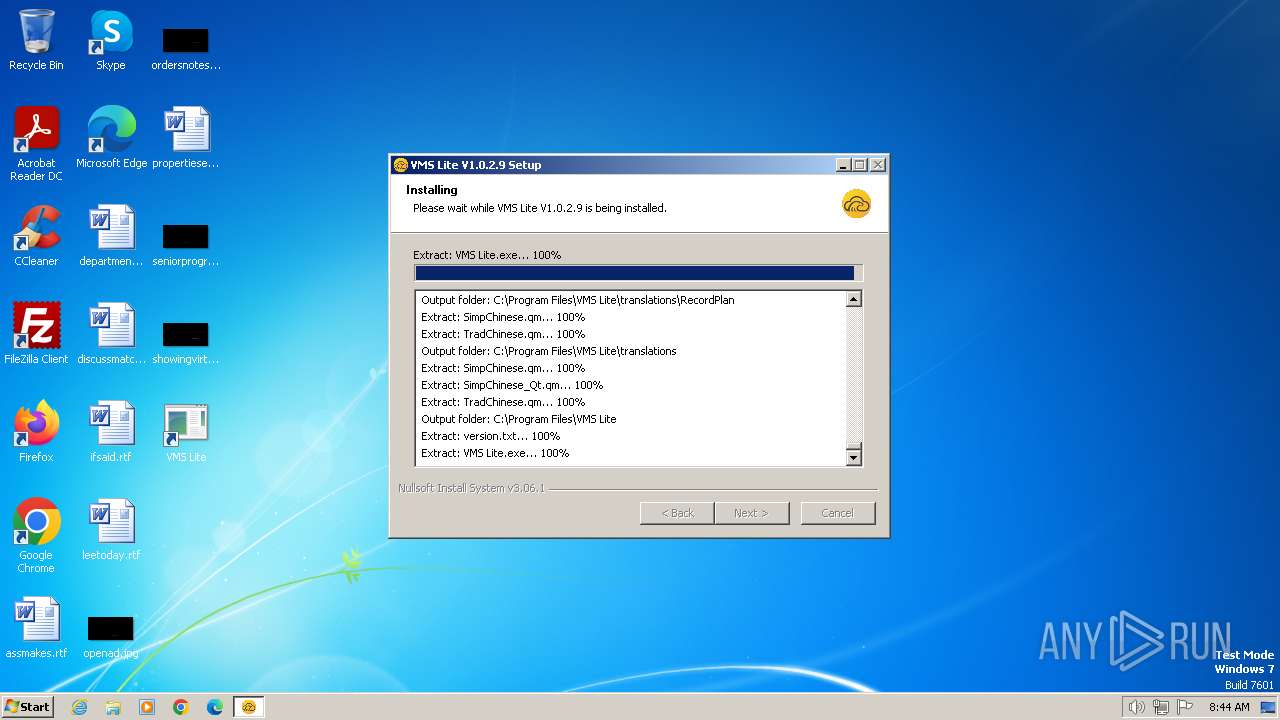Screen dimensions: 1280x720
Task: Click the system clock showing 8:44 AM
Action: tap(1229, 707)
